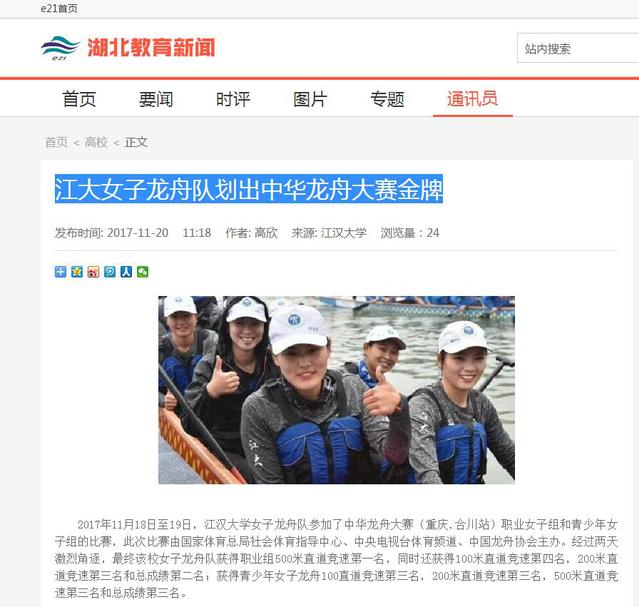Open the dragon boat team photo
639x607 pixels.
(336, 390)
